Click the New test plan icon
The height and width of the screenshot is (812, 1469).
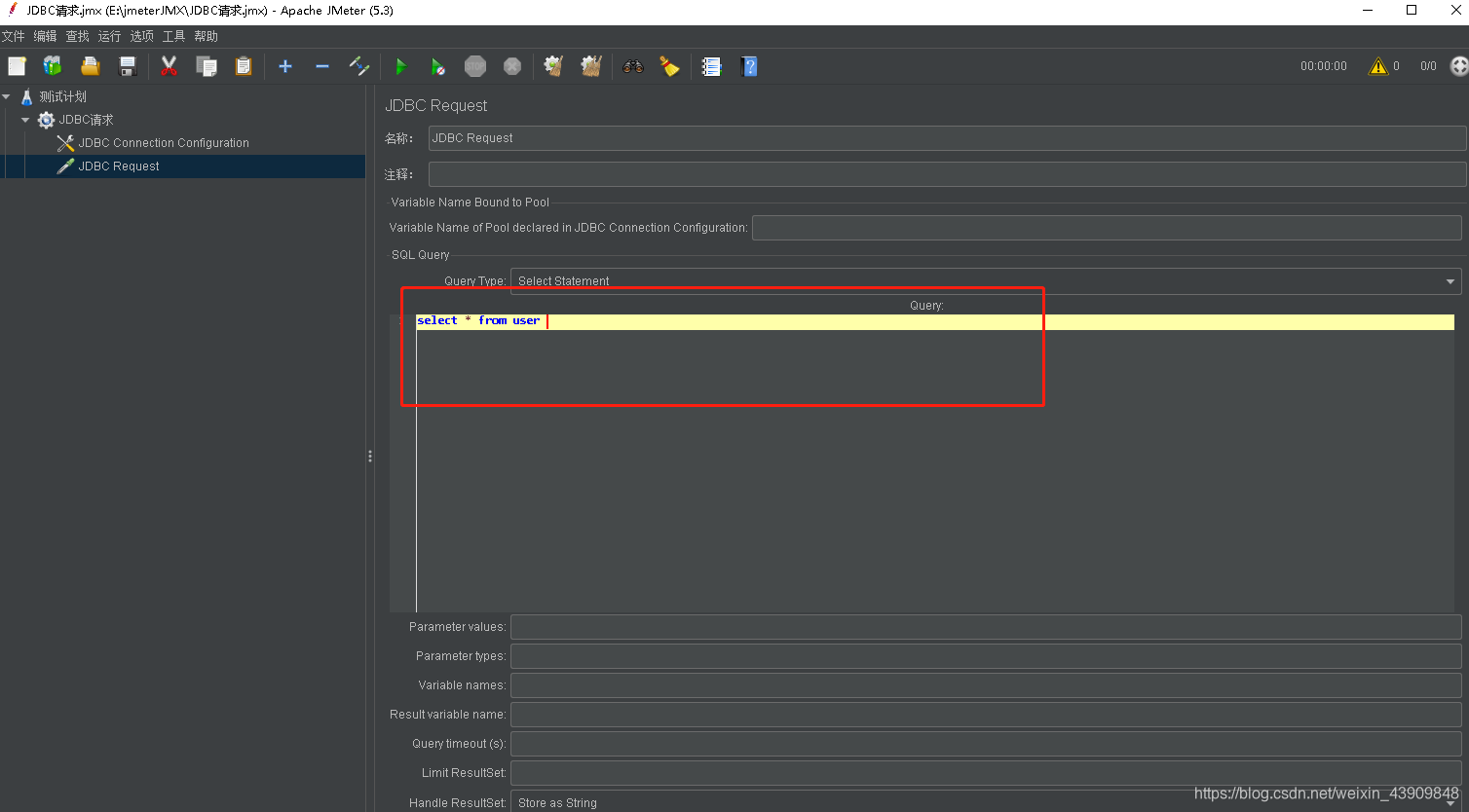tap(17, 66)
